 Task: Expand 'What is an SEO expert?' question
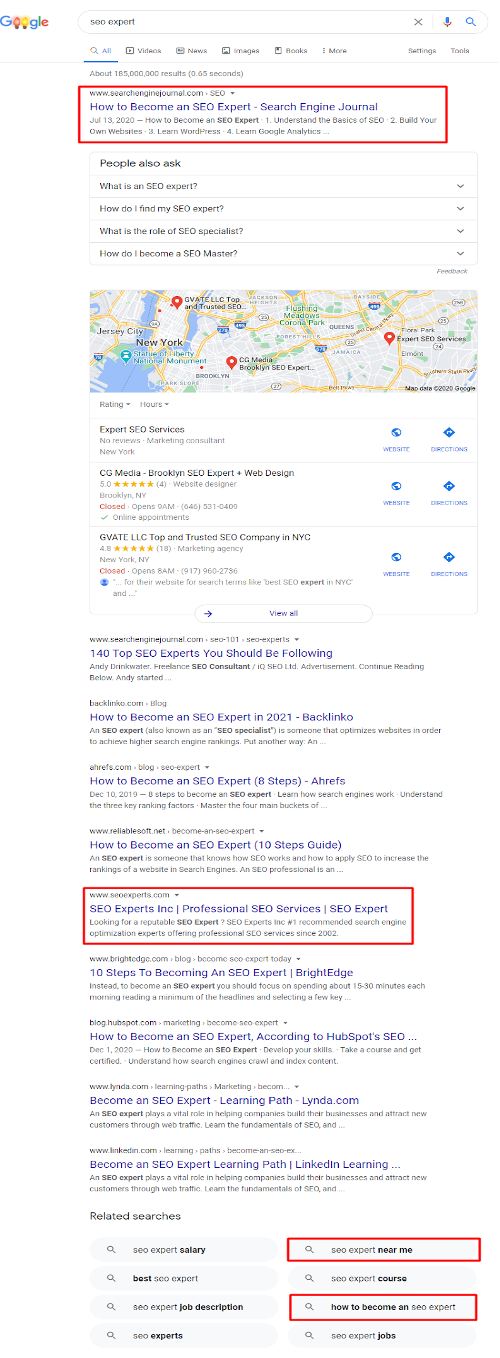[x=284, y=186]
